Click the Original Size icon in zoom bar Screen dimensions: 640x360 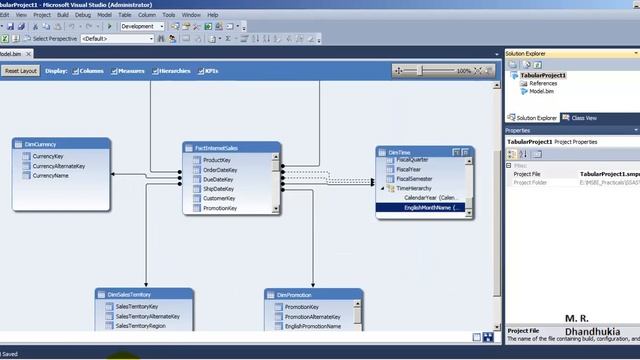point(489,71)
